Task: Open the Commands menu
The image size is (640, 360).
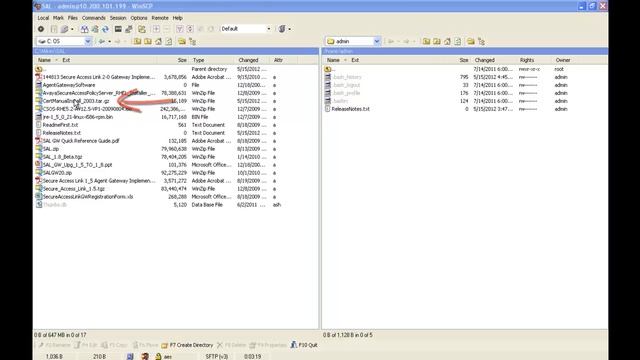Action: tap(93, 18)
